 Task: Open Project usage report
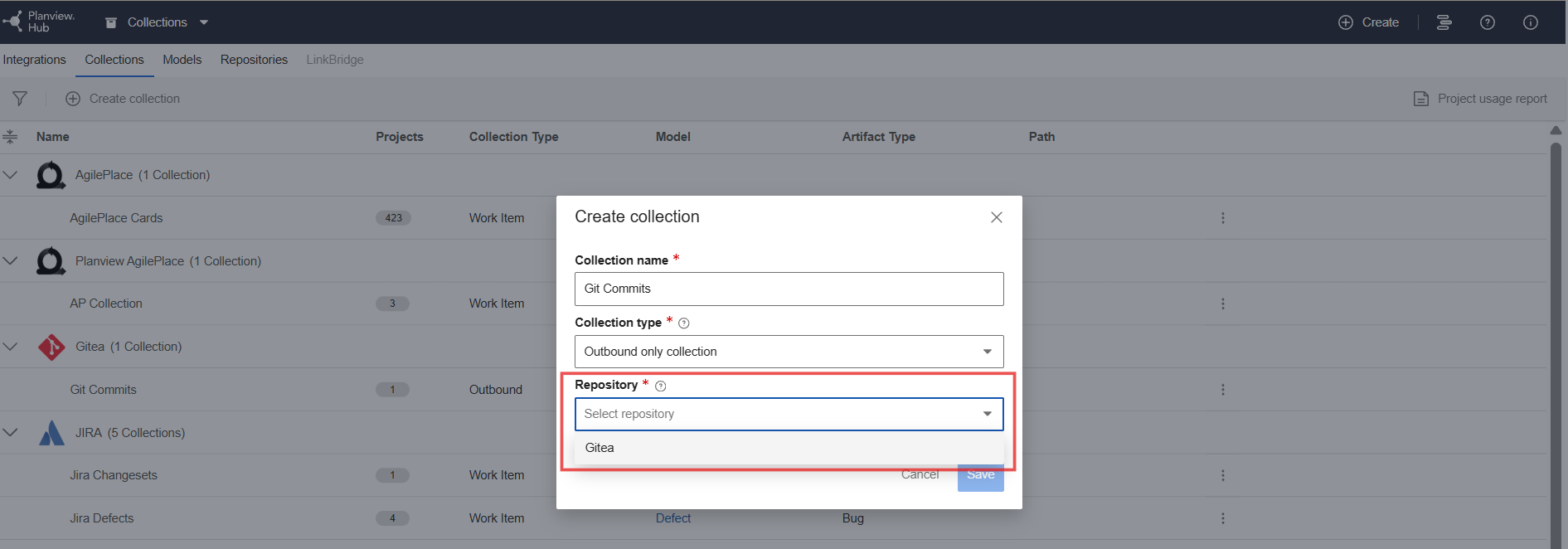pyautogui.click(x=1480, y=99)
